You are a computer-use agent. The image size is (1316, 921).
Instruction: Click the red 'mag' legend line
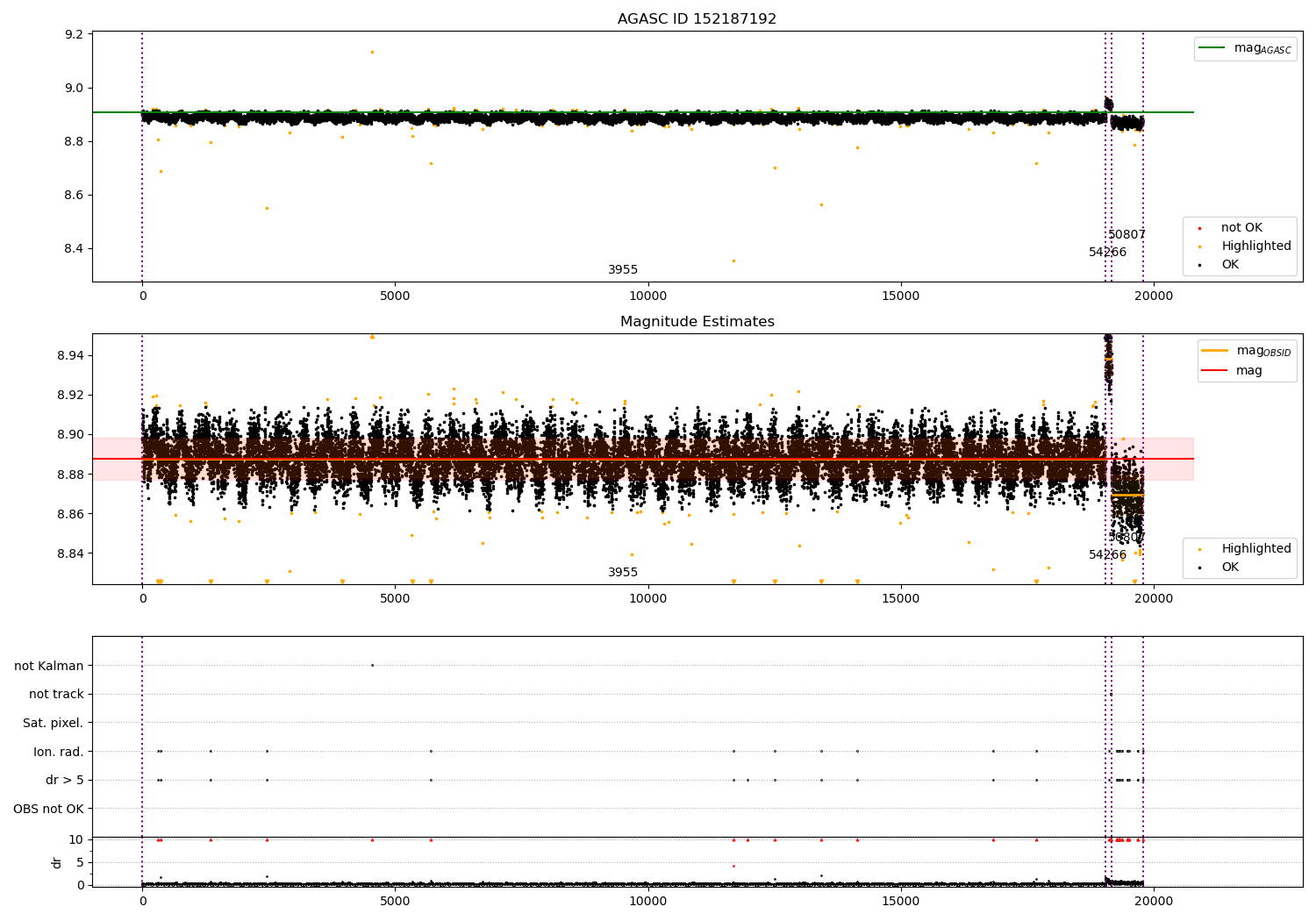pyautogui.click(x=1215, y=370)
